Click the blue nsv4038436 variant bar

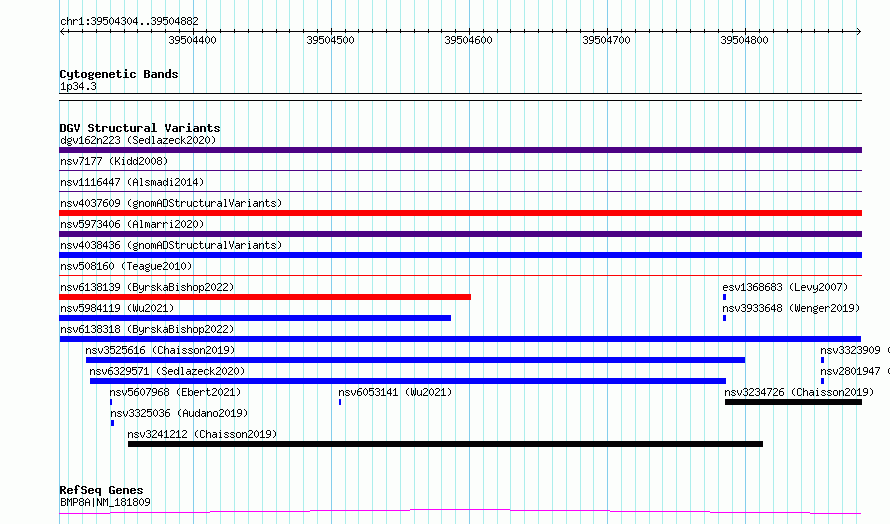click(x=460, y=255)
